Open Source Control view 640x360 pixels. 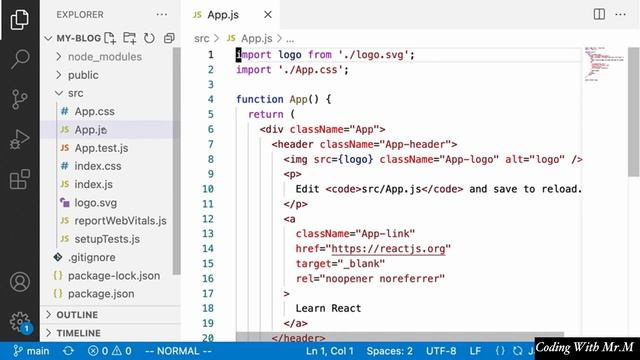click(x=20, y=99)
